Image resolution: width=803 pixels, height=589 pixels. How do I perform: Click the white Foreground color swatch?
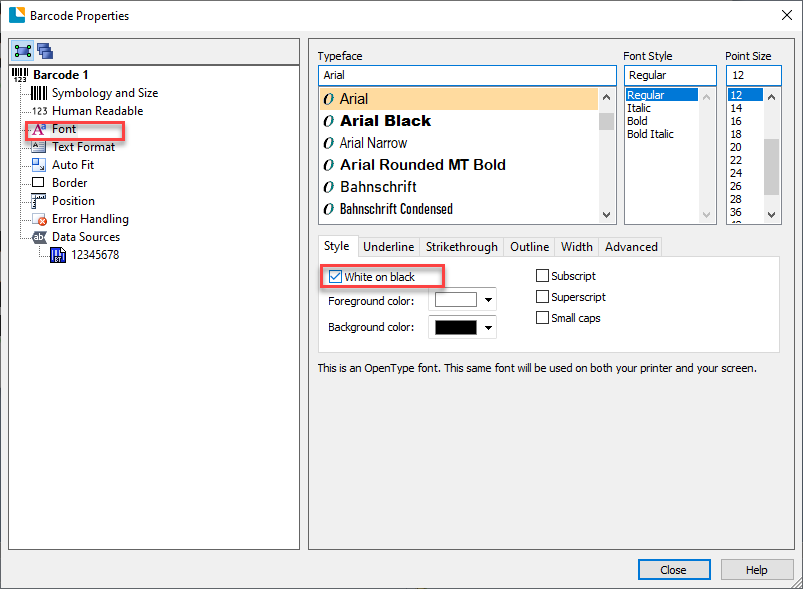456,300
